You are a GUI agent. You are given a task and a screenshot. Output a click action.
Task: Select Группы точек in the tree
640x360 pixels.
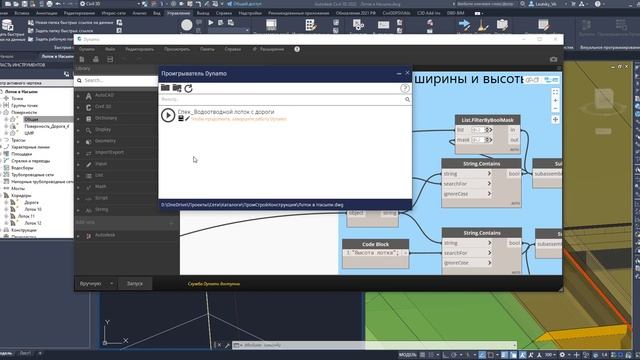[x=24, y=105]
